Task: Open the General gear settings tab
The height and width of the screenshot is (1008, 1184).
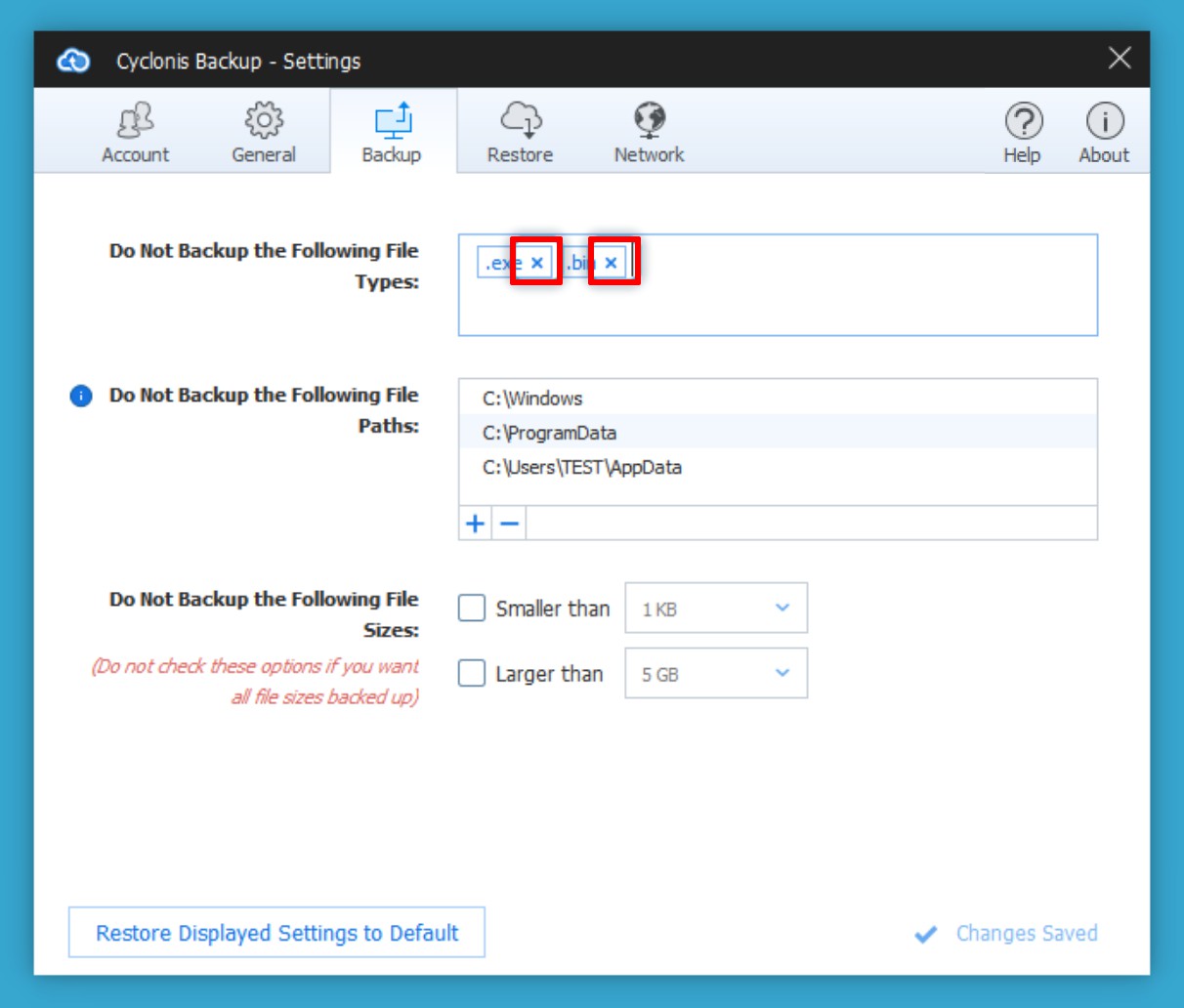Action: click(x=263, y=132)
